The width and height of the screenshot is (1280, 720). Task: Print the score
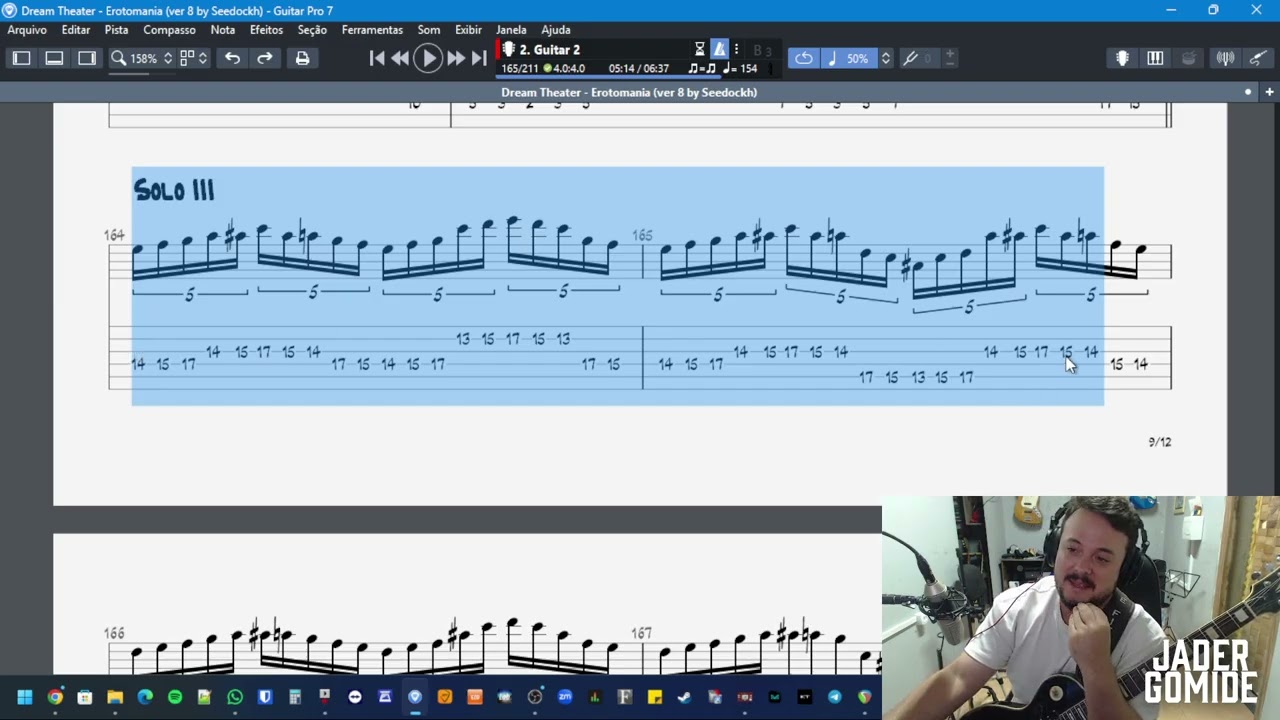pos(302,58)
